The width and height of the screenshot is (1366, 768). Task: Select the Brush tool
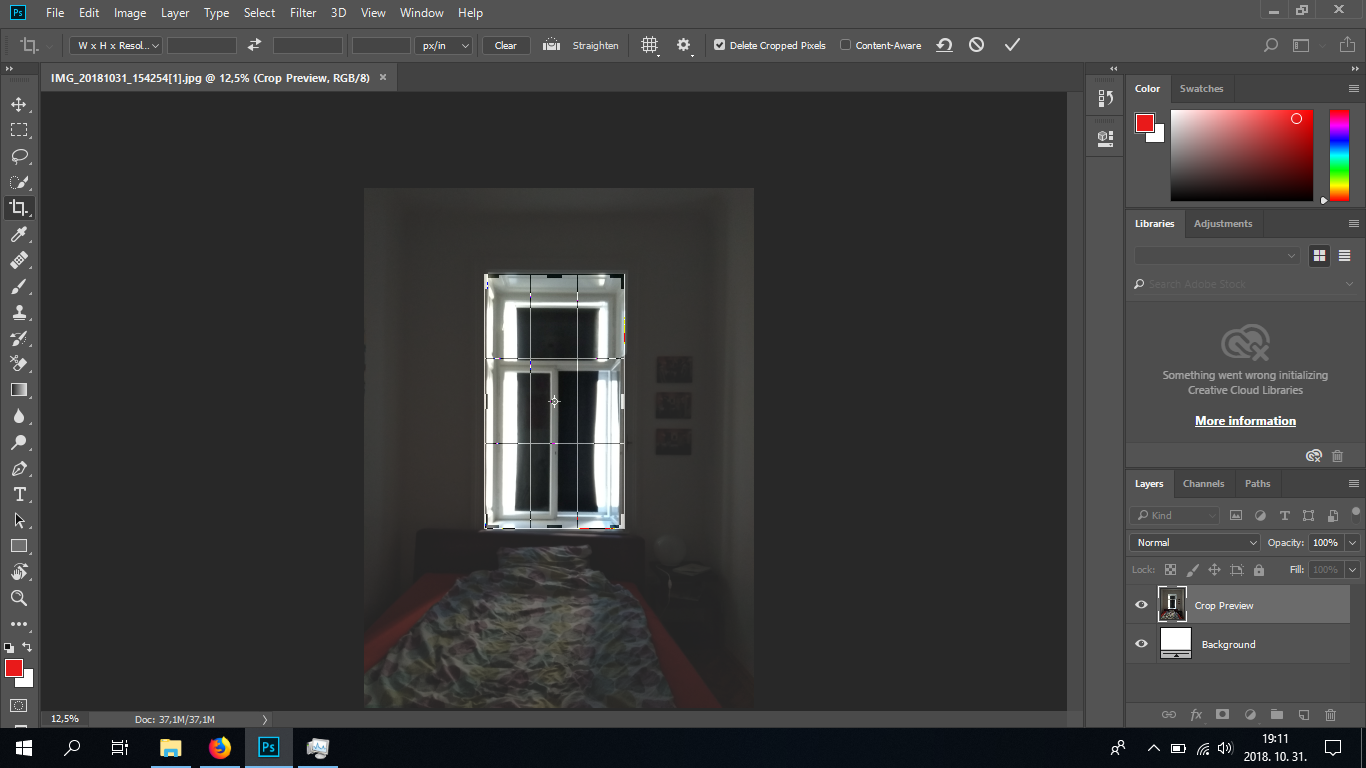[18, 286]
